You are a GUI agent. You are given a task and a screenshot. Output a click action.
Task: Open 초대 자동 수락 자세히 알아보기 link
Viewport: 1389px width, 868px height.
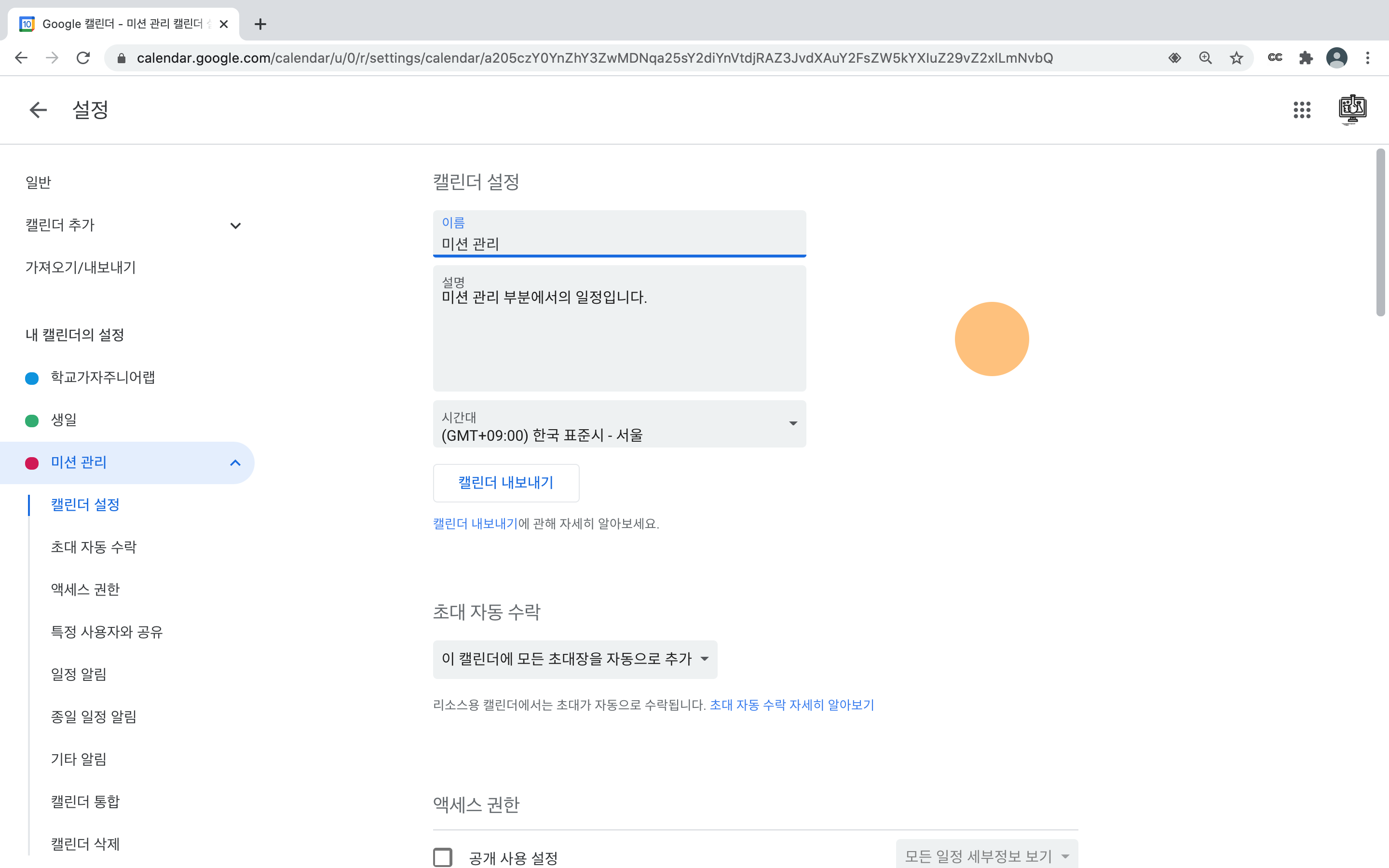(791, 705)
